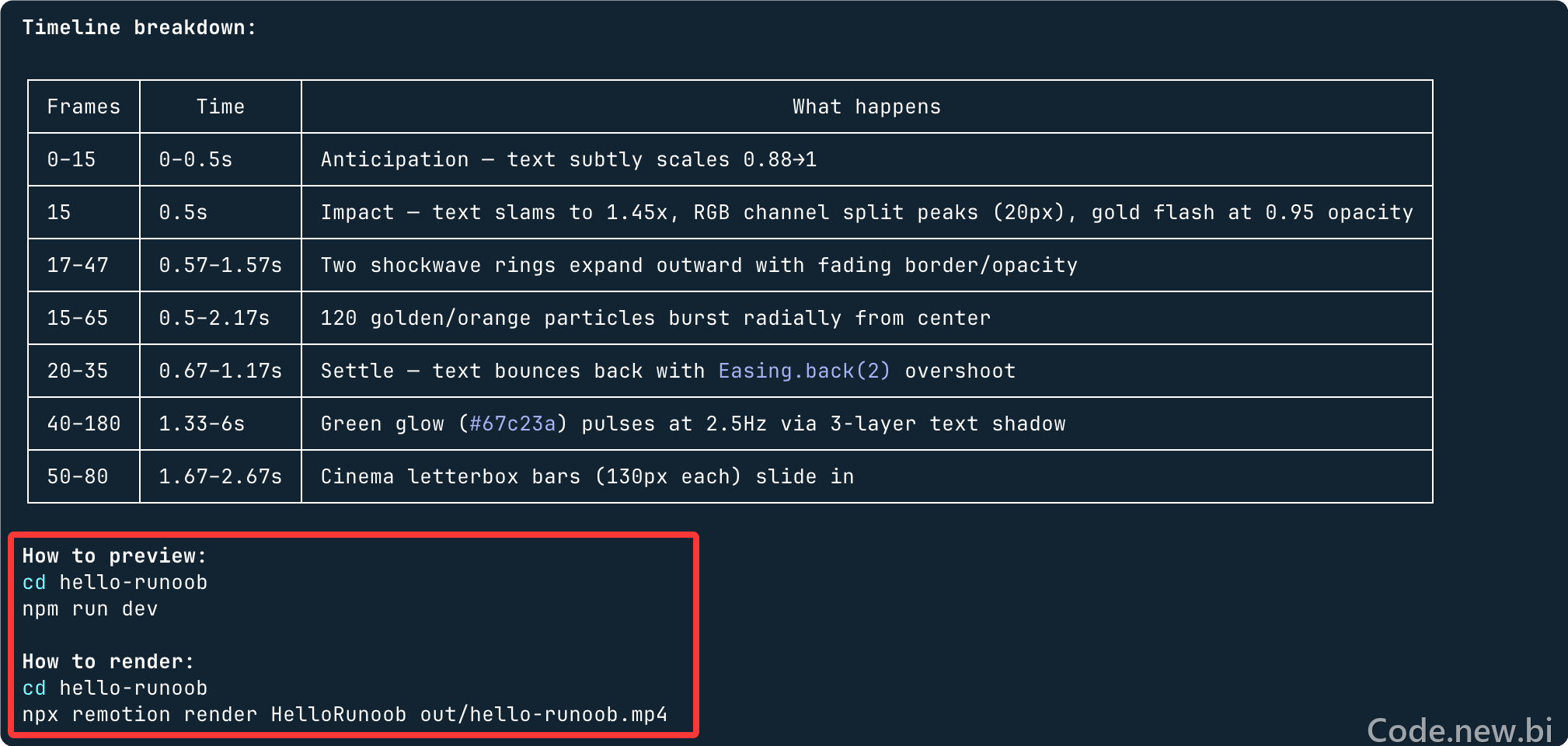Click the Timeline breakdown heading

click(x=139, y=27)
